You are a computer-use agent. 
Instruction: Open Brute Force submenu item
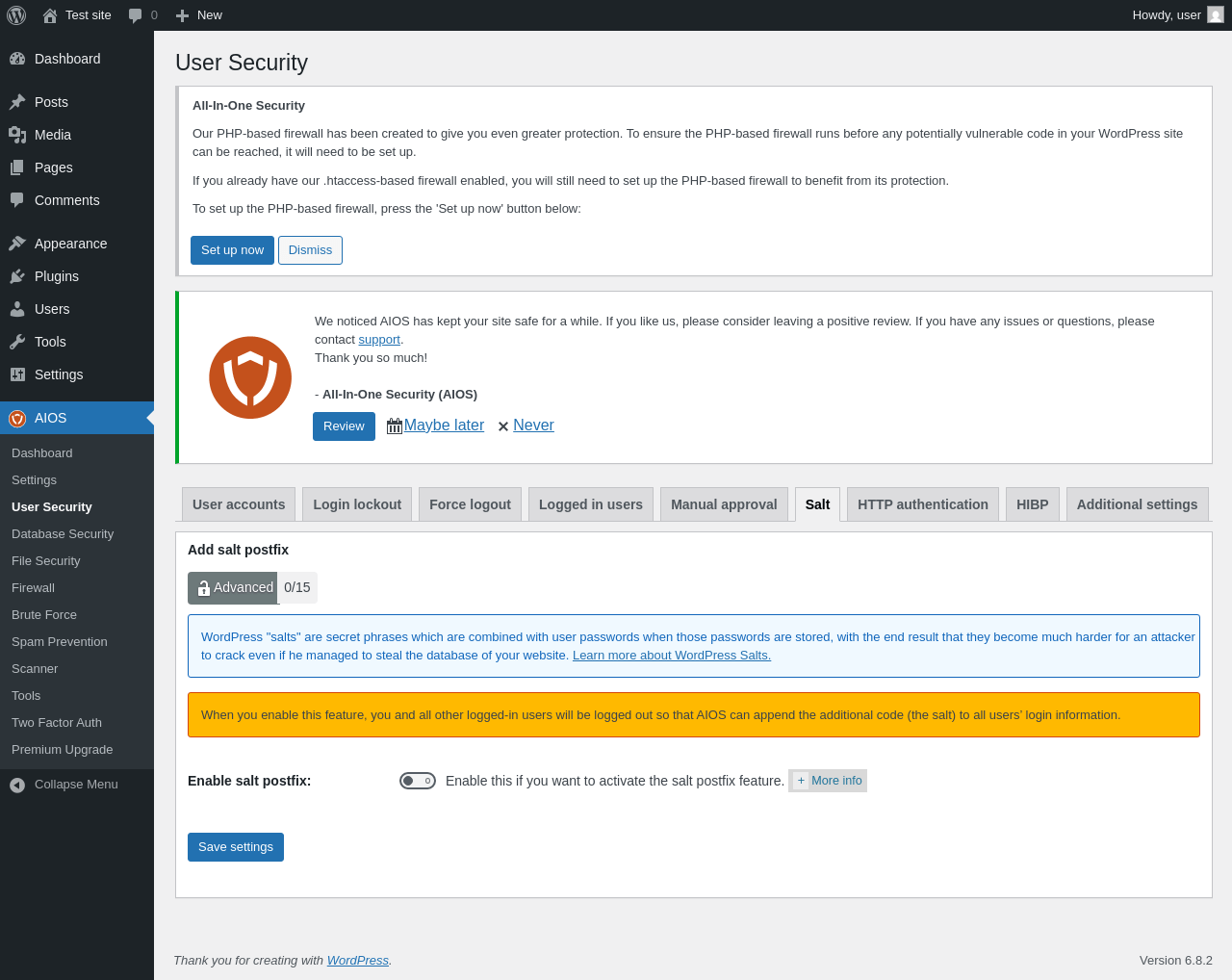(x=77, y=615)
